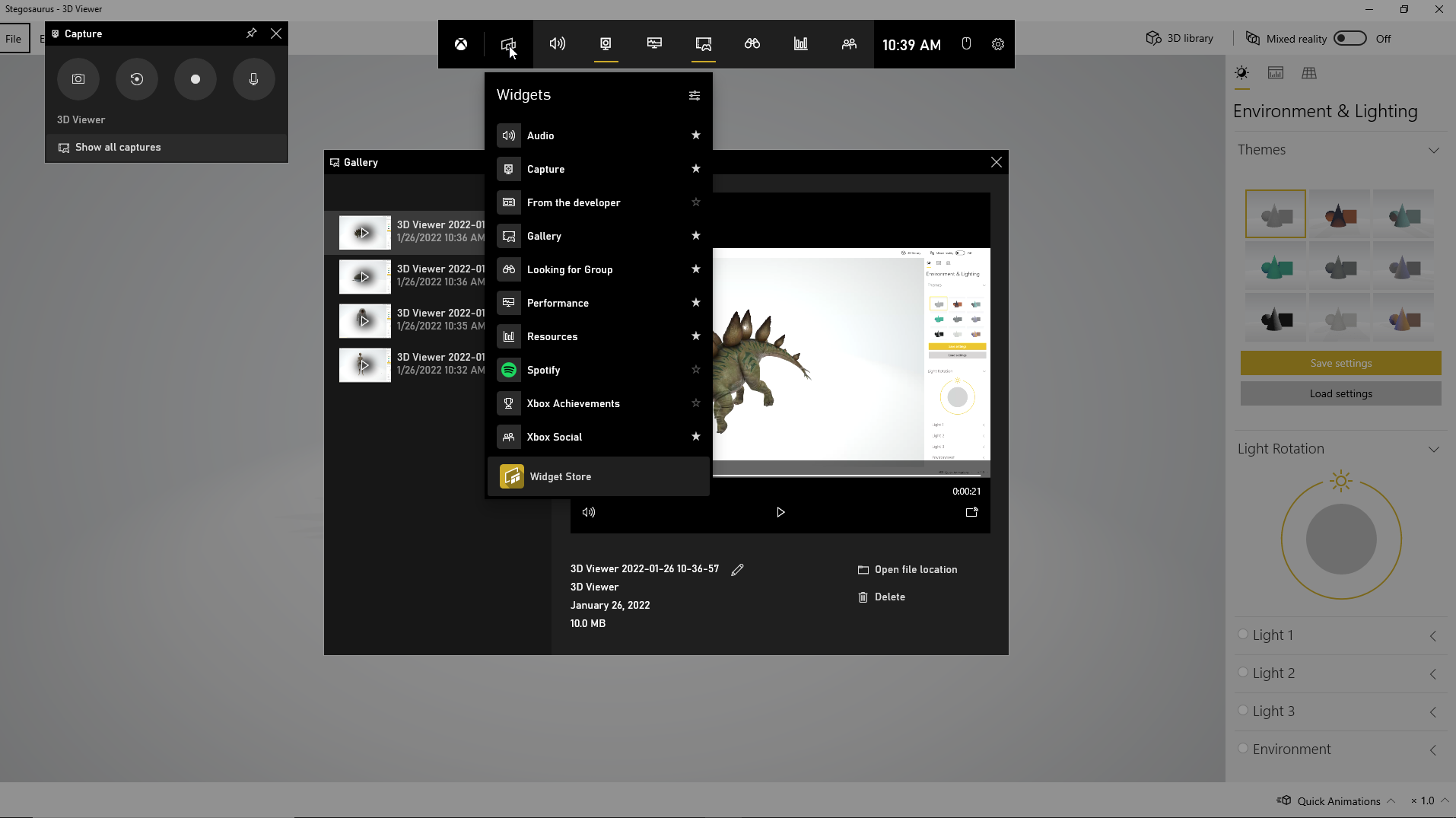Open Looking for Group binoculars icon

point(752,44)
